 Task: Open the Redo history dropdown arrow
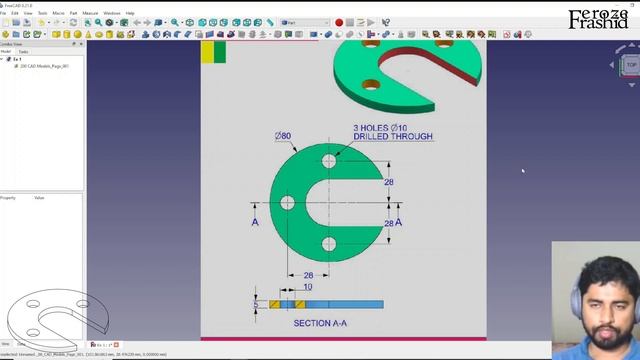pos(64,22)
